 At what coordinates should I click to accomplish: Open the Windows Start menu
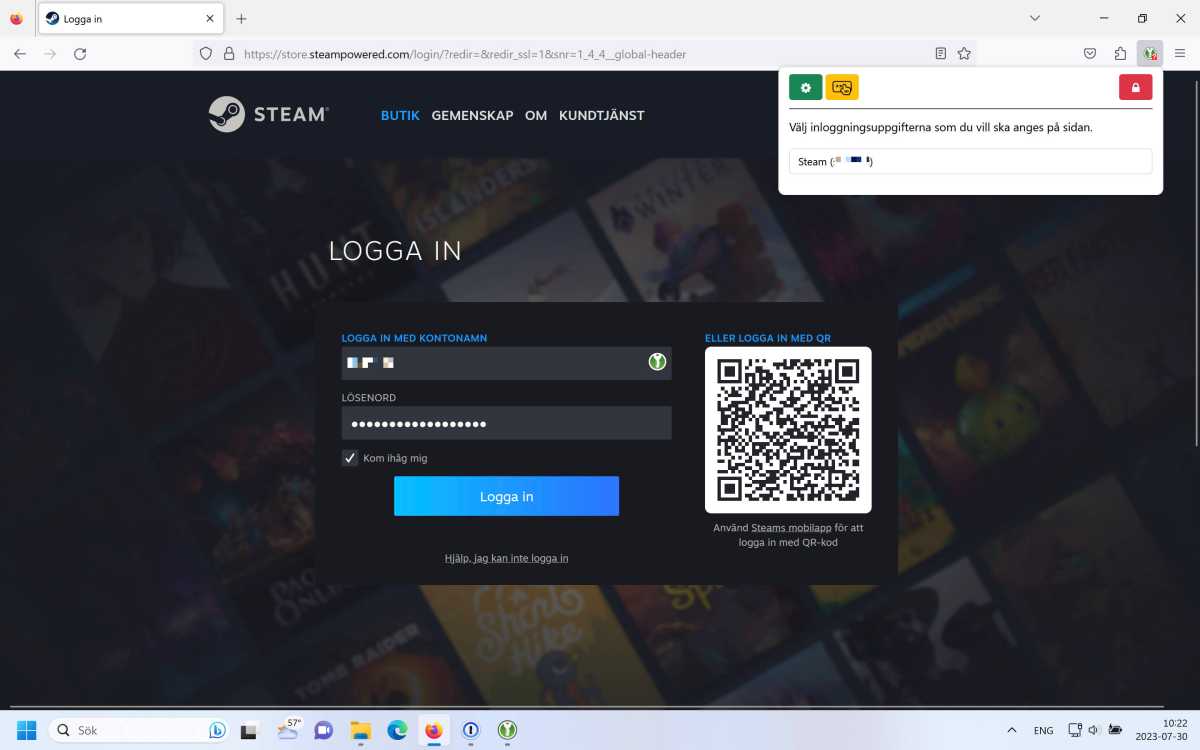(x=26, y=730)
